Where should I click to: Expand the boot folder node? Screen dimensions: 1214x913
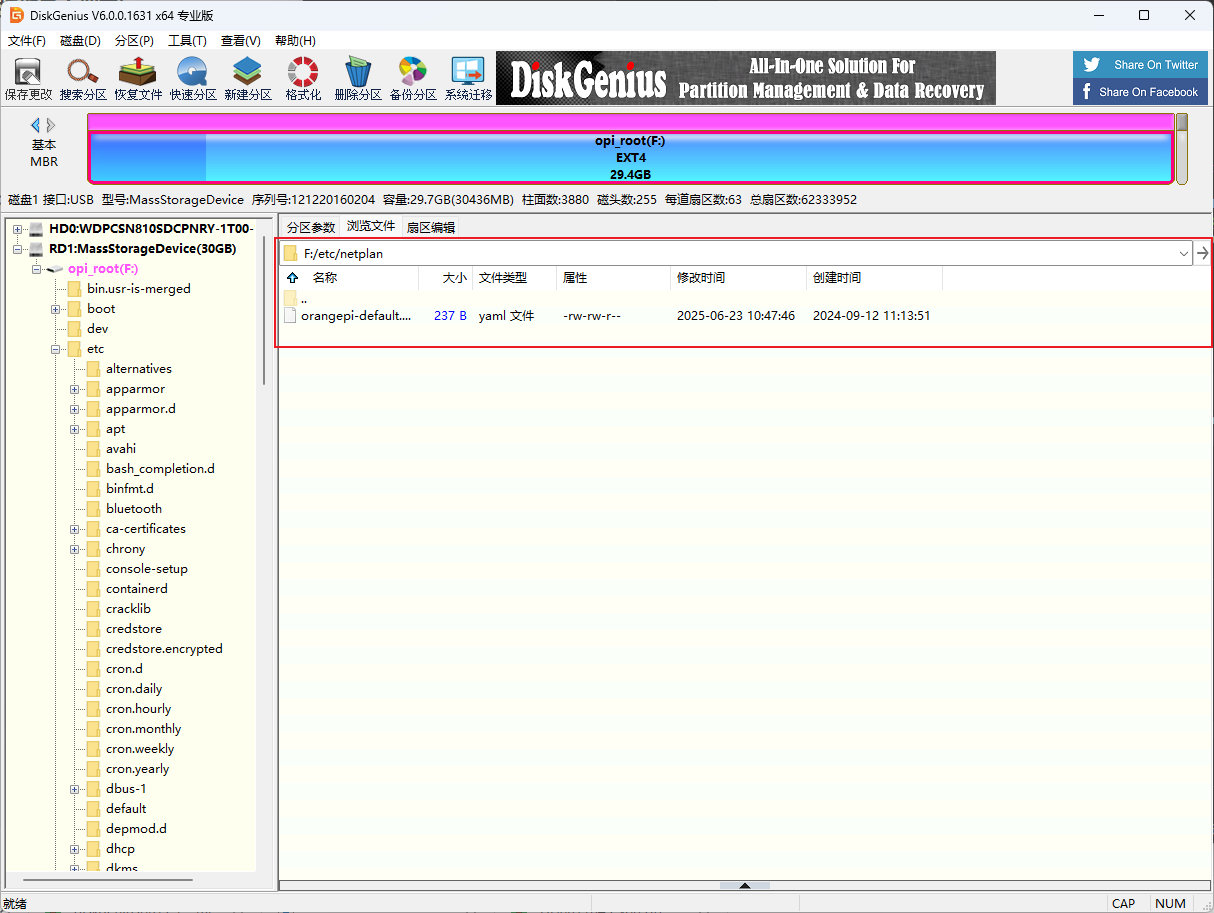55,309
